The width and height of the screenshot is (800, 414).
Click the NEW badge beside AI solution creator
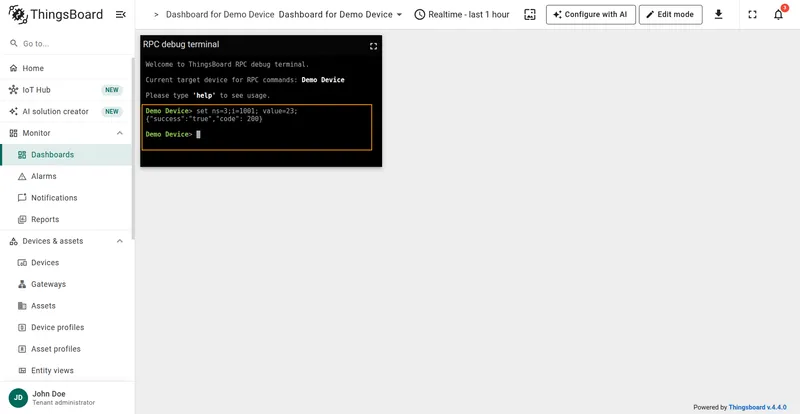pos(112,111)
